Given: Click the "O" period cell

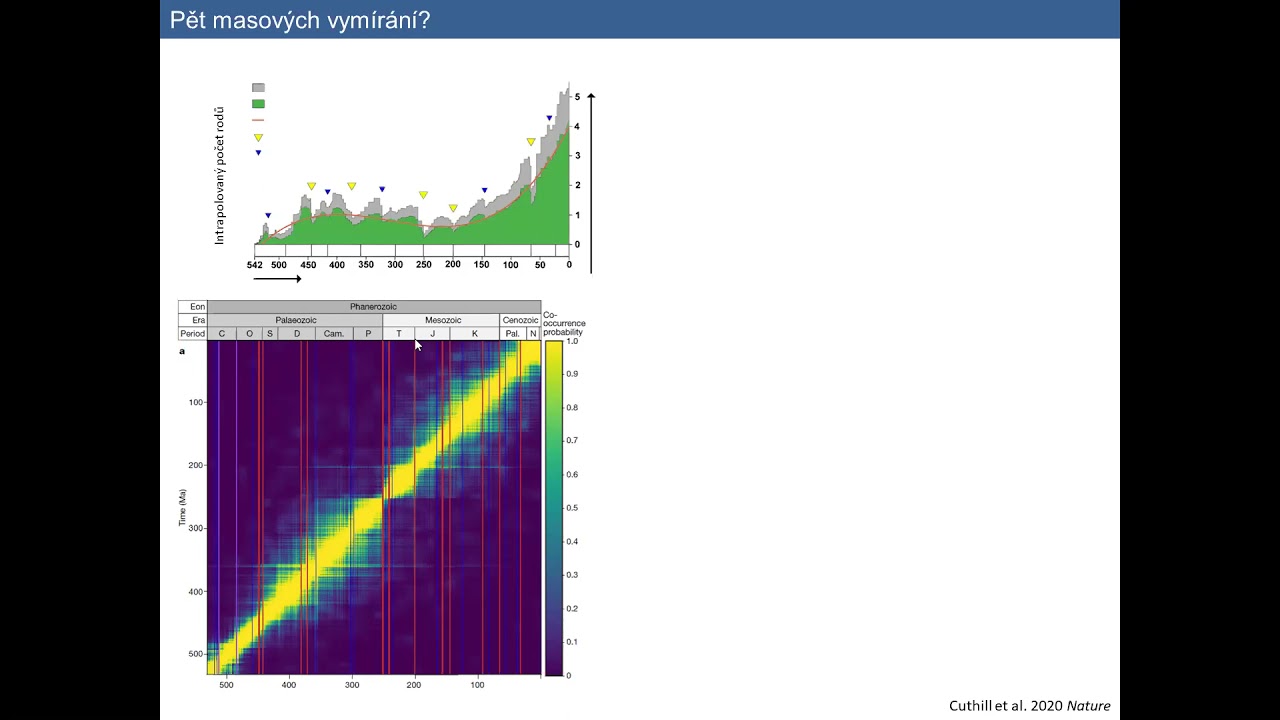Looking at the screenshot, I should [249, 333].
